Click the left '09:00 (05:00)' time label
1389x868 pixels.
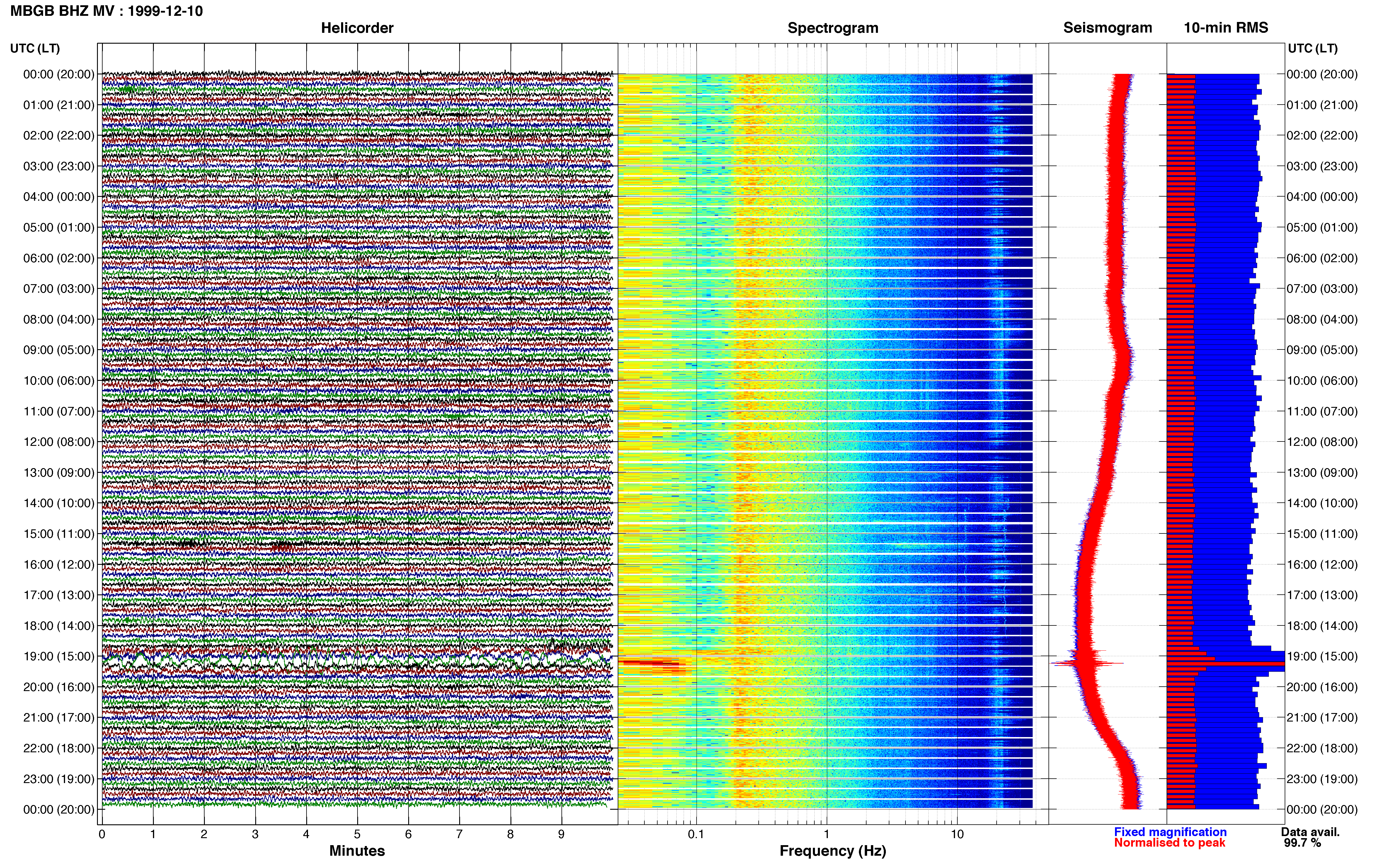click(x=59, y=349)
